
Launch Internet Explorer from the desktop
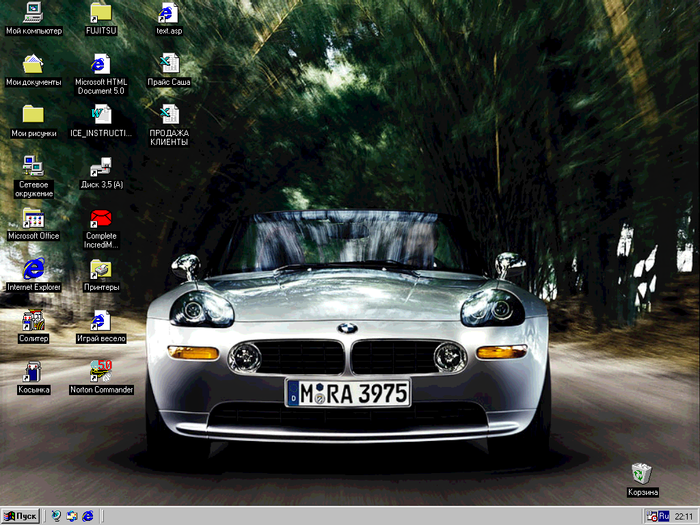[33, 269]
